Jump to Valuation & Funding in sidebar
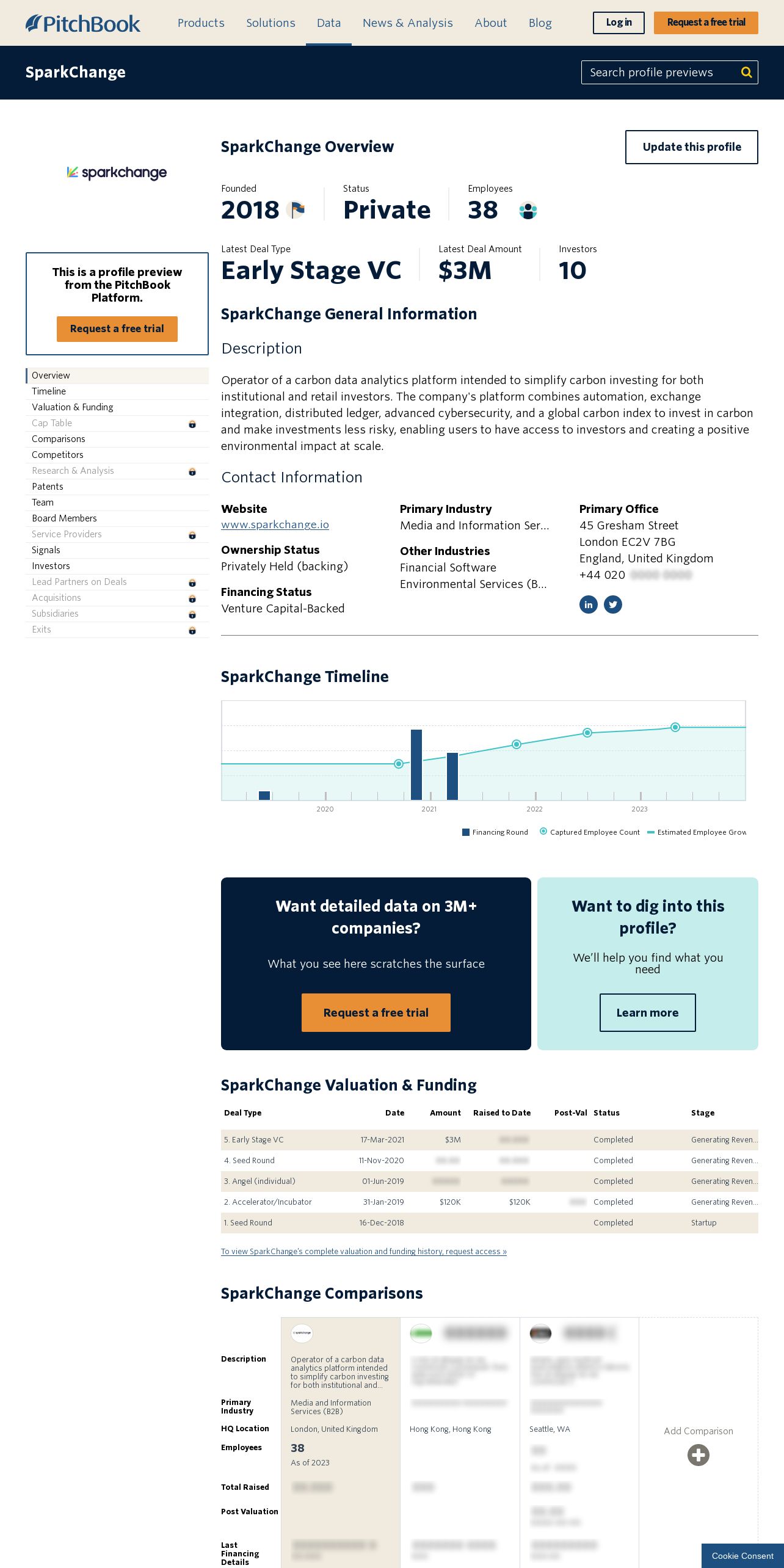Screen dimensions: 784x1568 [117, 407]
